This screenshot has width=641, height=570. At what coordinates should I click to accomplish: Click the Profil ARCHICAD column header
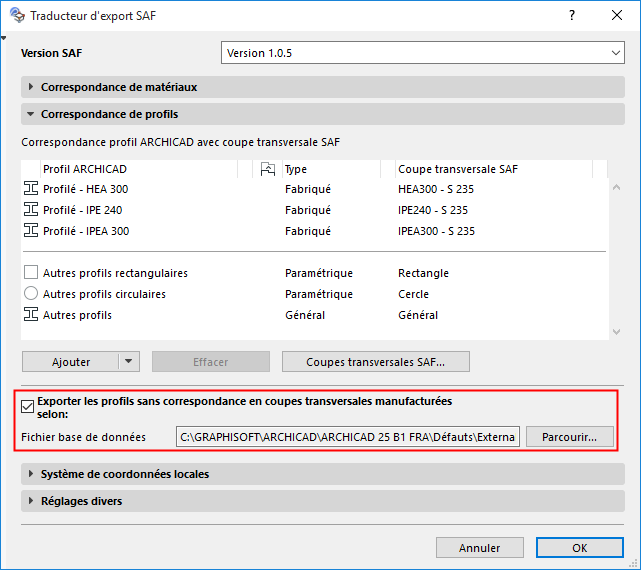pyautogui.click(x=139, y=169)
